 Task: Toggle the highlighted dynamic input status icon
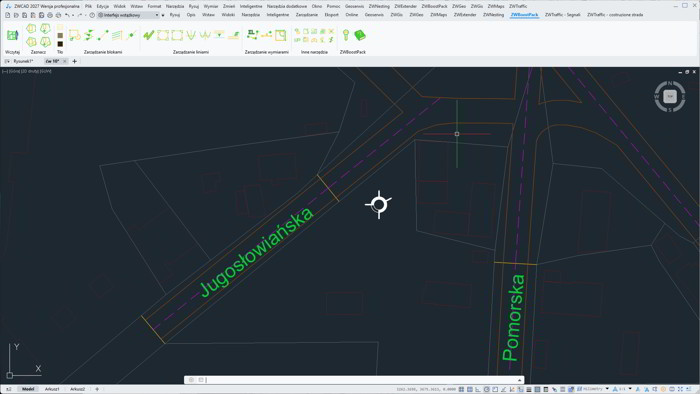pos(520,389)
